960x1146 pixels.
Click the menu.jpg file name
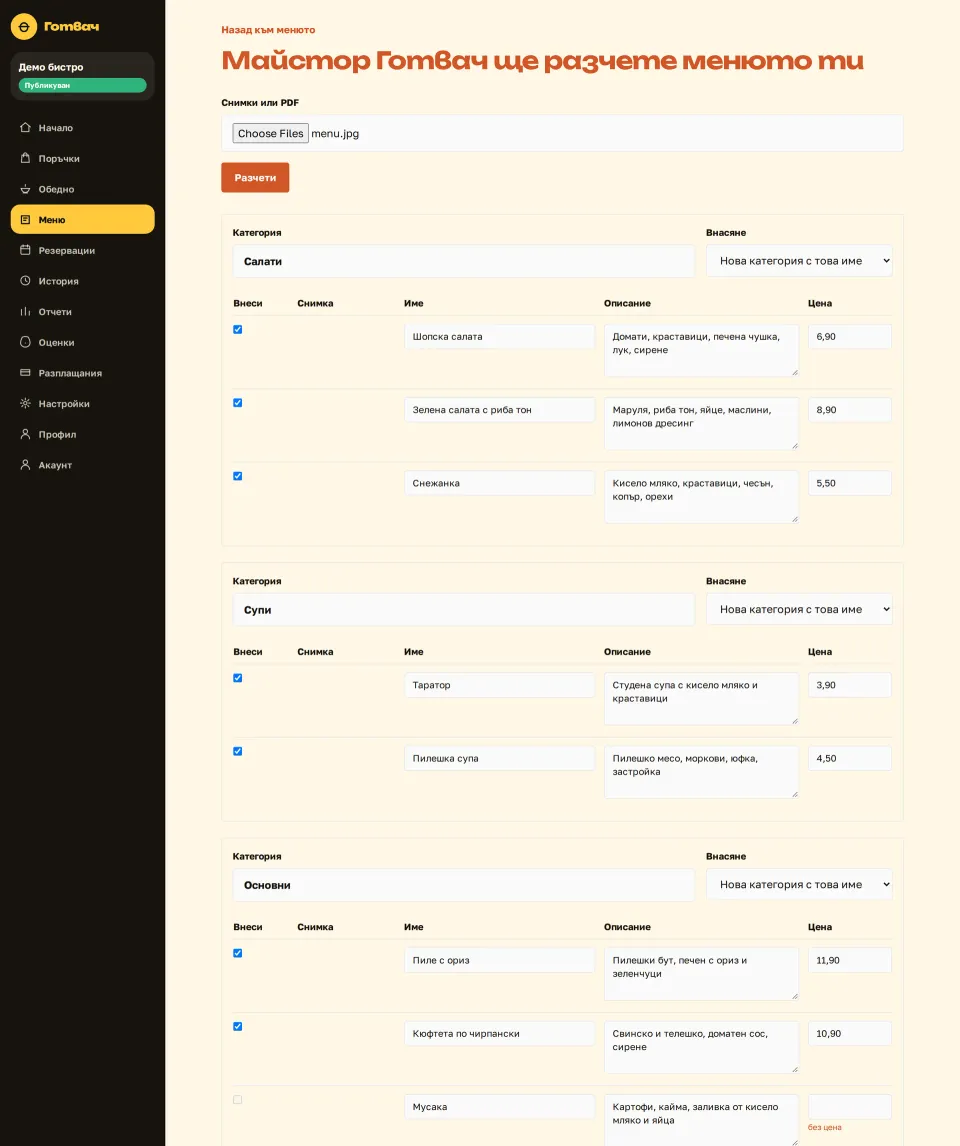335,133
